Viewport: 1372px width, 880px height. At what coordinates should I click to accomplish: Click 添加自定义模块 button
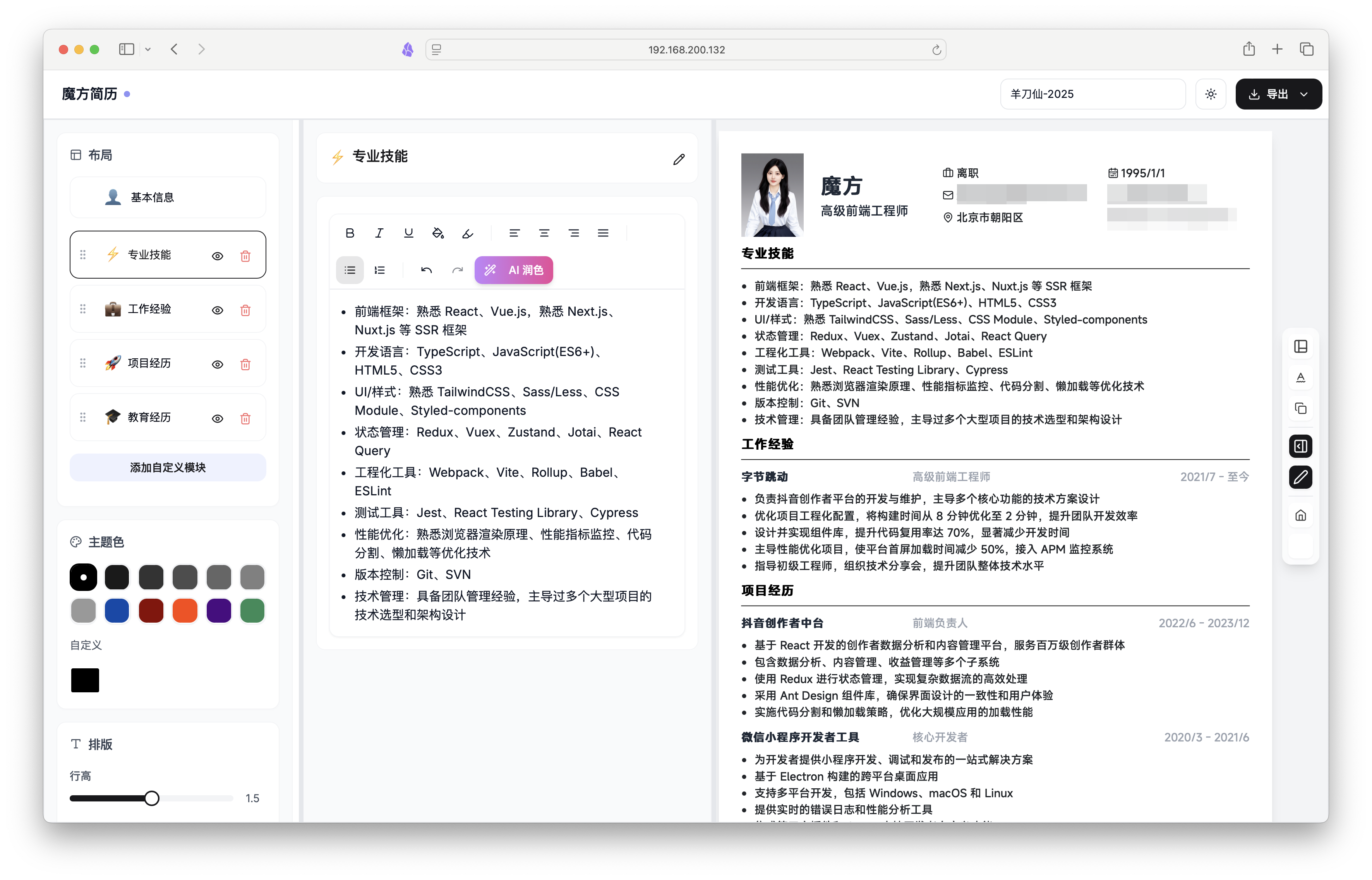(x=168, y=467)
